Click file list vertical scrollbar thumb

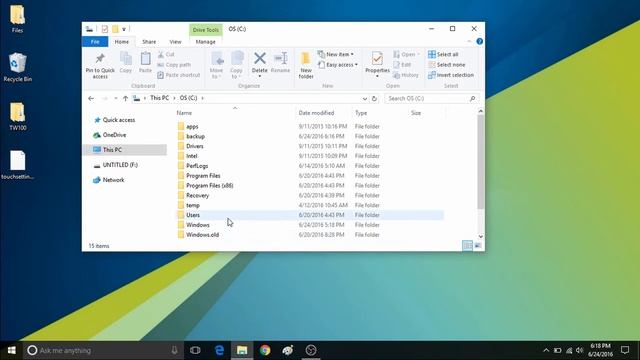[x=480, y=162]
